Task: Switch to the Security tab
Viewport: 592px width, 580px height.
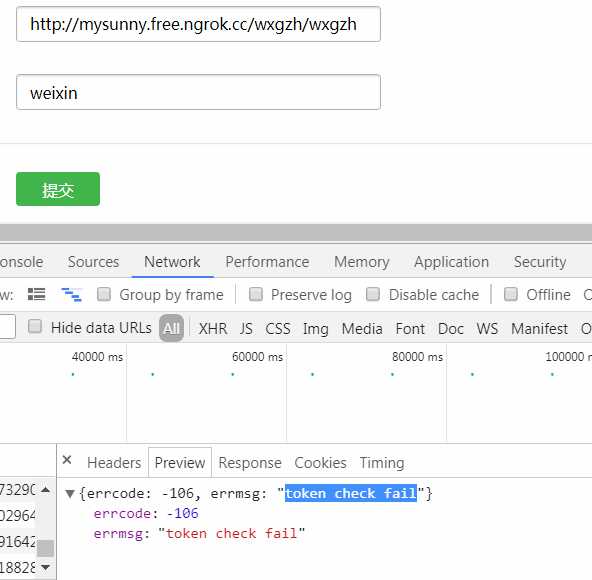Action: (540, 262)
